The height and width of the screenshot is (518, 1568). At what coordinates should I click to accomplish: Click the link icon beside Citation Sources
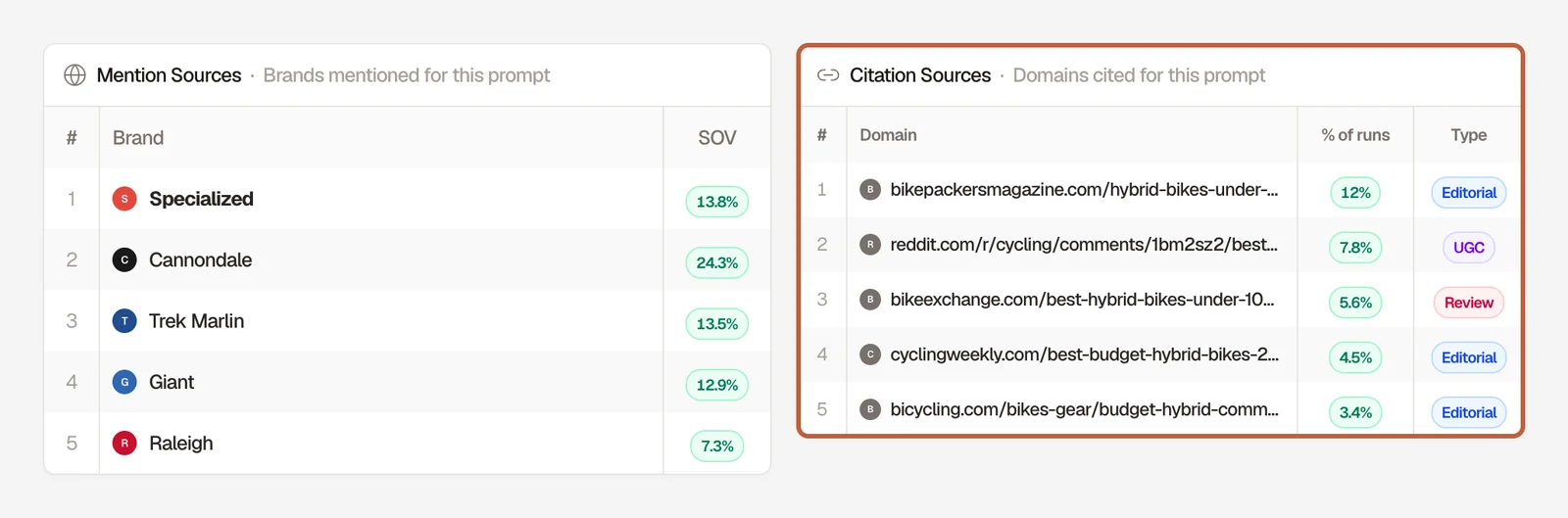pyautogui.click(x=828, y=75)
